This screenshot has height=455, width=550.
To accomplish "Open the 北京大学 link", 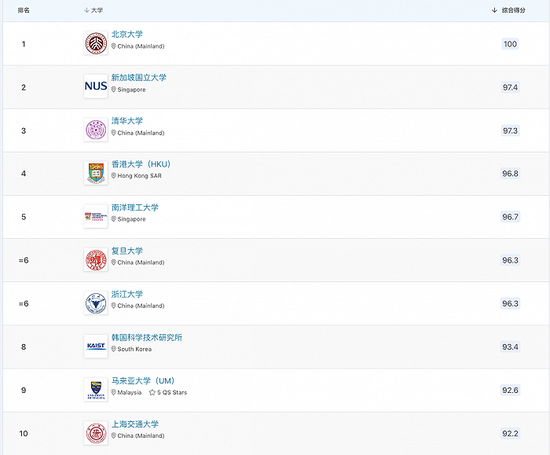I will 127,34.
